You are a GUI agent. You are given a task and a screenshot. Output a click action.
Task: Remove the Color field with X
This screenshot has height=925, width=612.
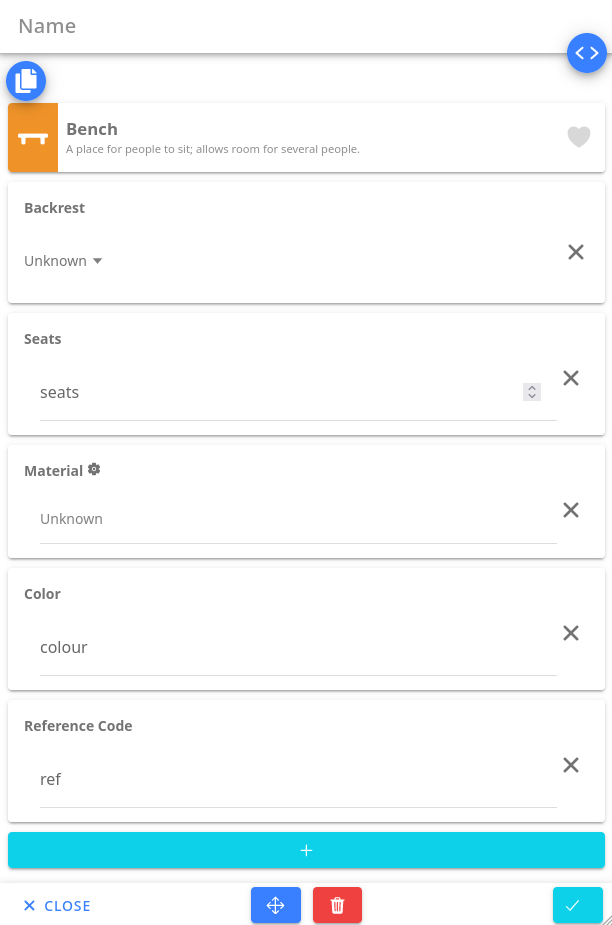point(571,633)
